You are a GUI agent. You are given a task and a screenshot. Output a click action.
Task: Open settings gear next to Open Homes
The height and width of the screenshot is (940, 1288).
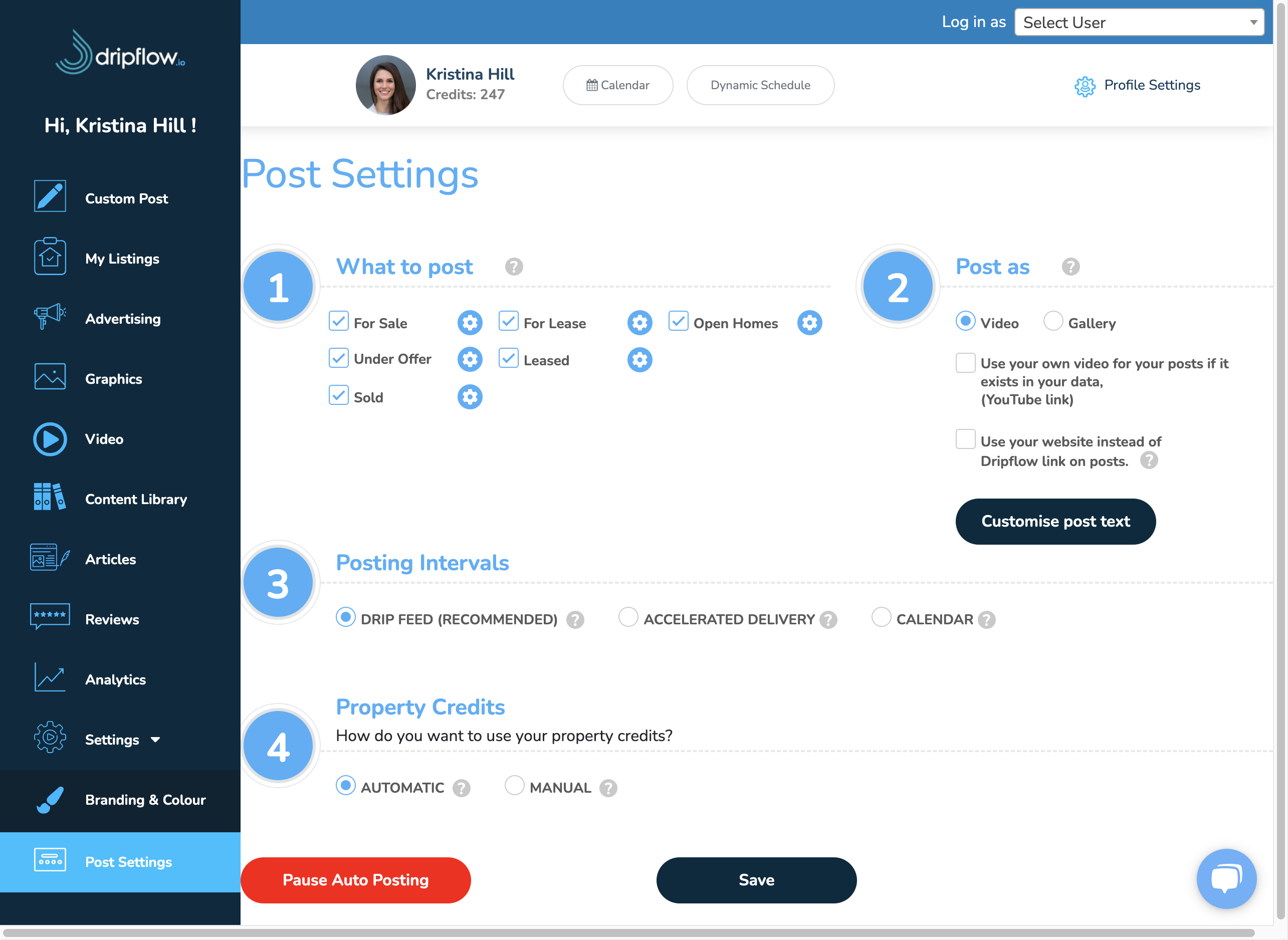tap(810, 323)
